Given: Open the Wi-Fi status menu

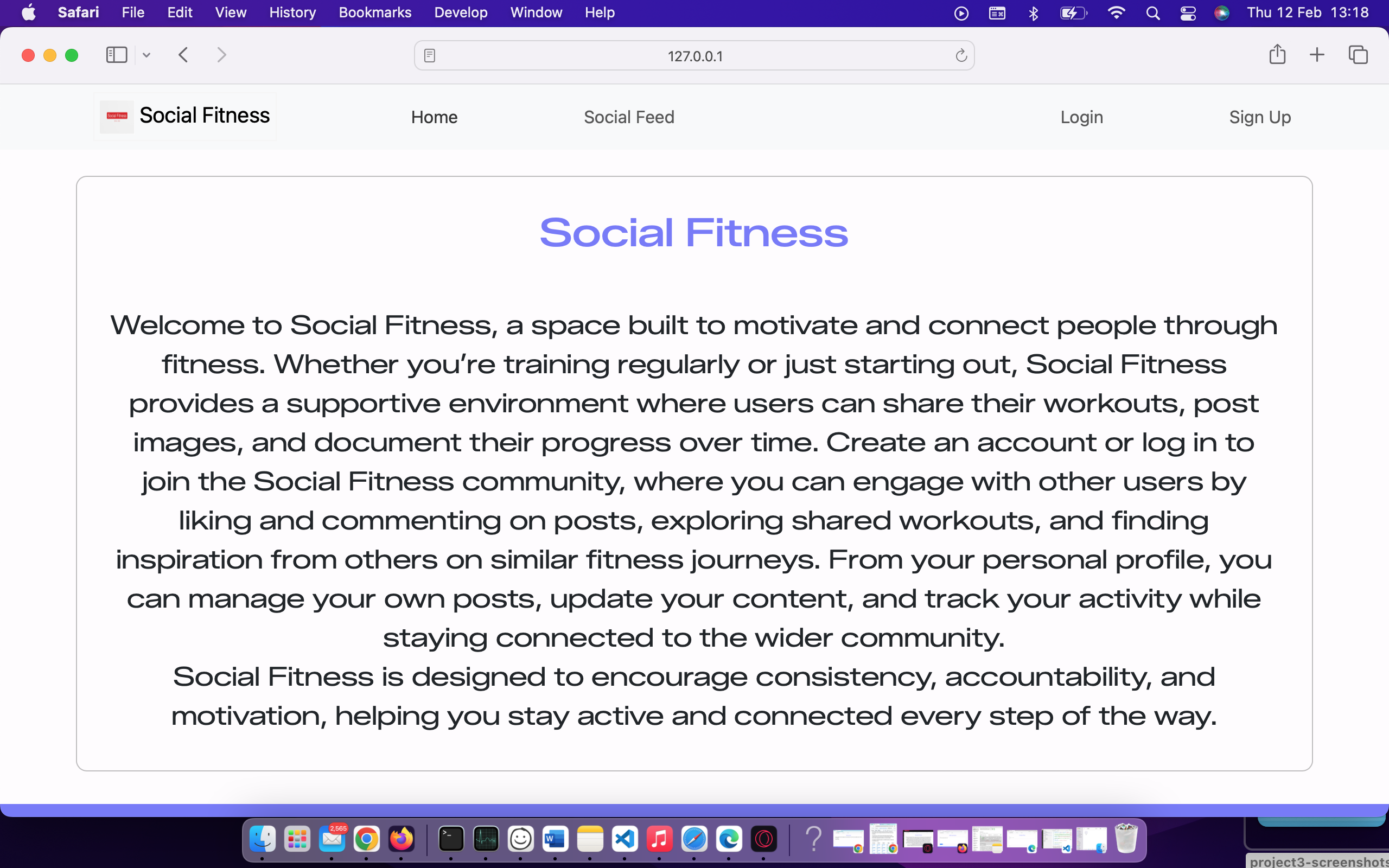Looking at the screenshot, I should pyautogui.click(x=1116, y=12).
